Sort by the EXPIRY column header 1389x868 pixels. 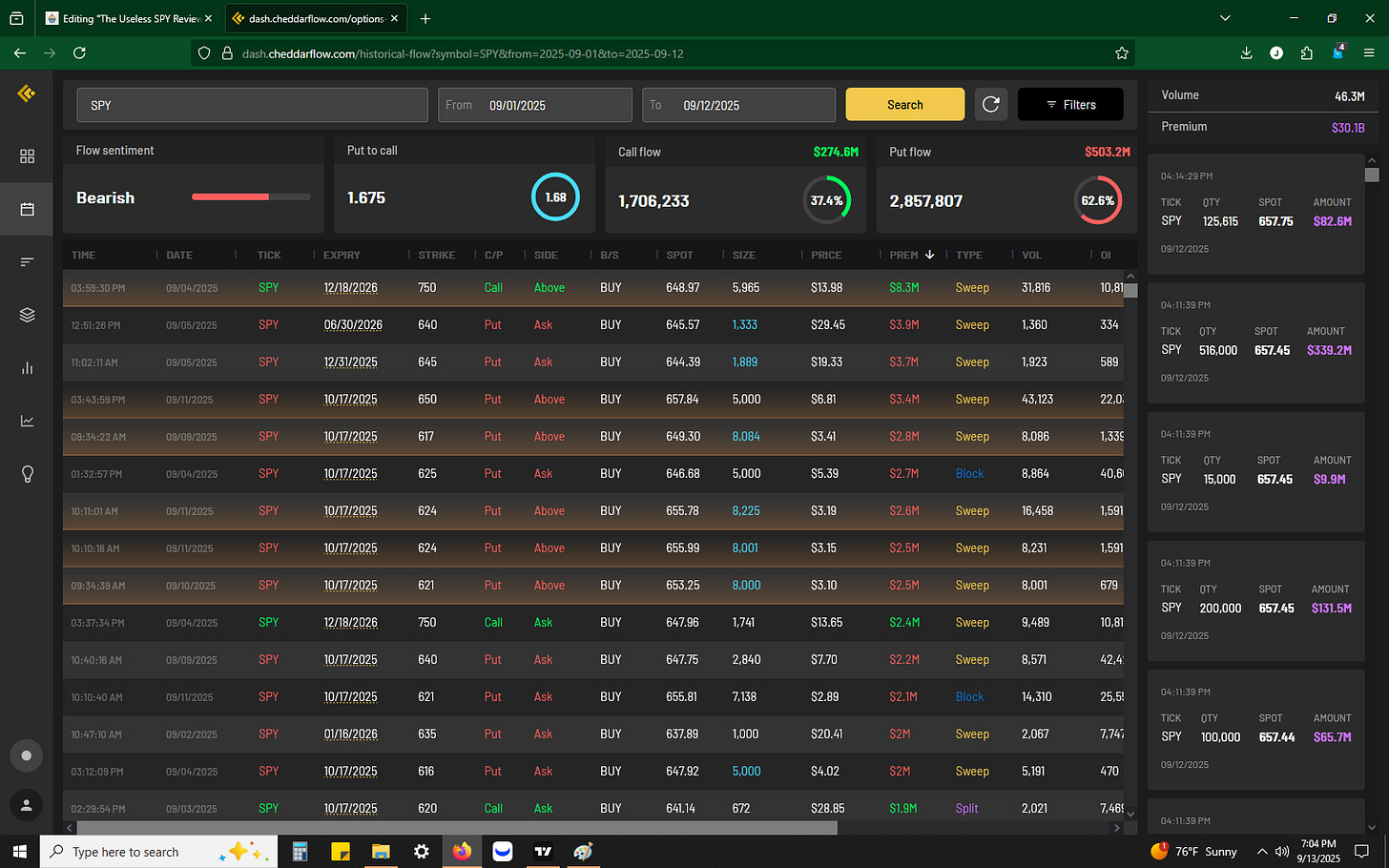click(x=342, y=255)
